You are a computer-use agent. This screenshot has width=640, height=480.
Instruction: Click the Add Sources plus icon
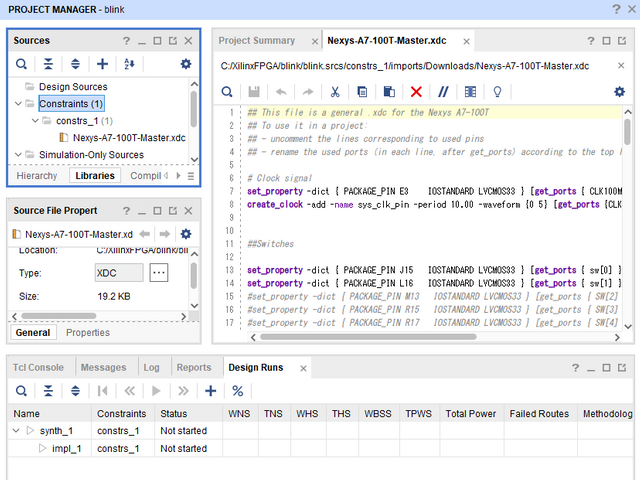[102, 64]
